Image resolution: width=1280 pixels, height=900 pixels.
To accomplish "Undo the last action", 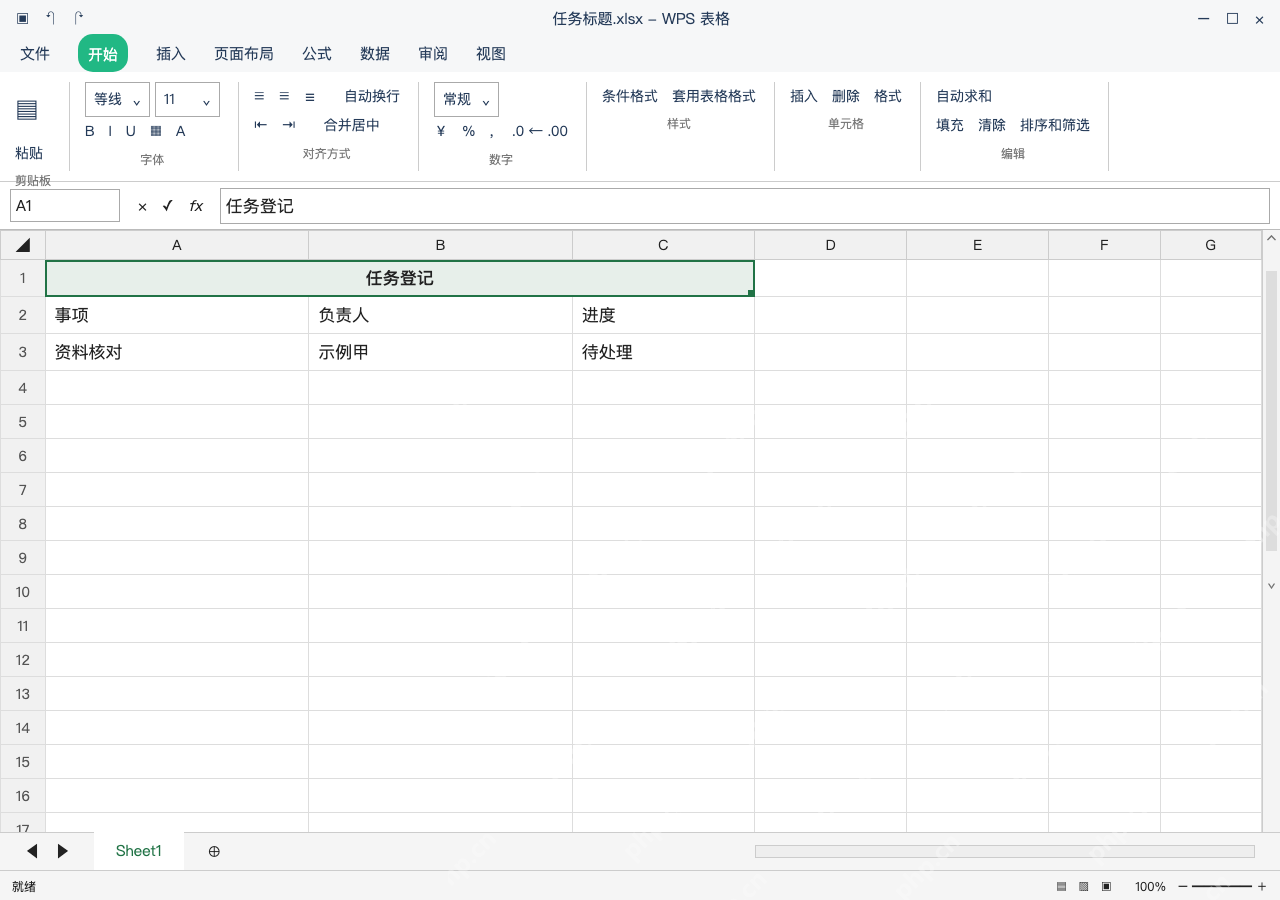I will pos(51,19).
